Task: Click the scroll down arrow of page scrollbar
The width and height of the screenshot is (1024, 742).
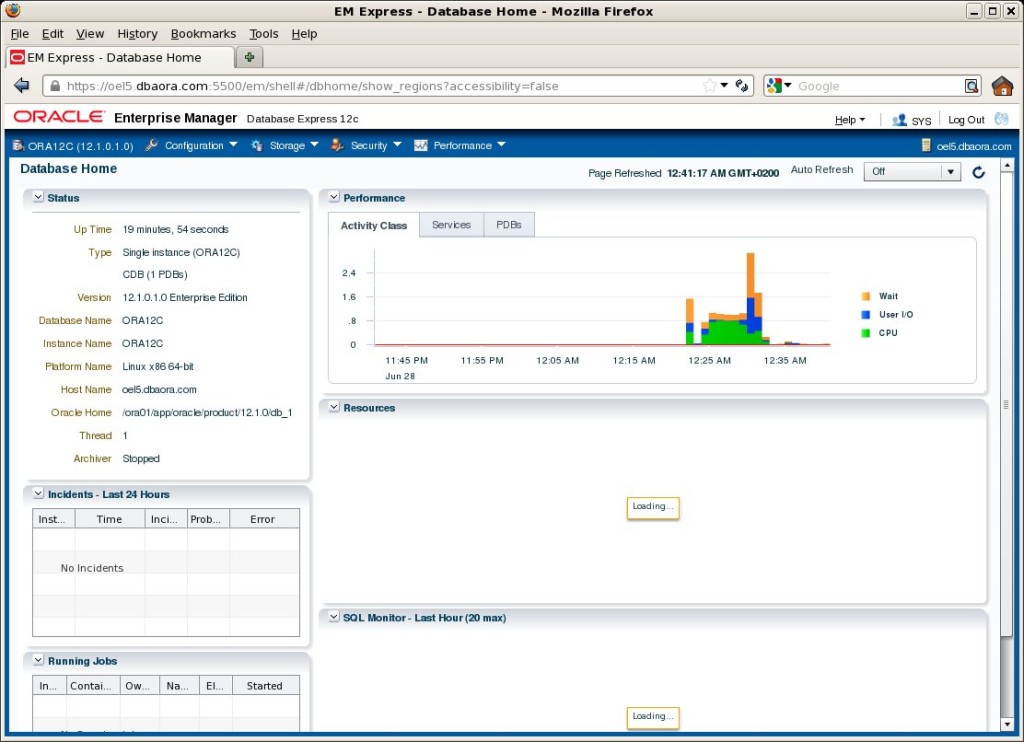Action: pos(1006,724)
